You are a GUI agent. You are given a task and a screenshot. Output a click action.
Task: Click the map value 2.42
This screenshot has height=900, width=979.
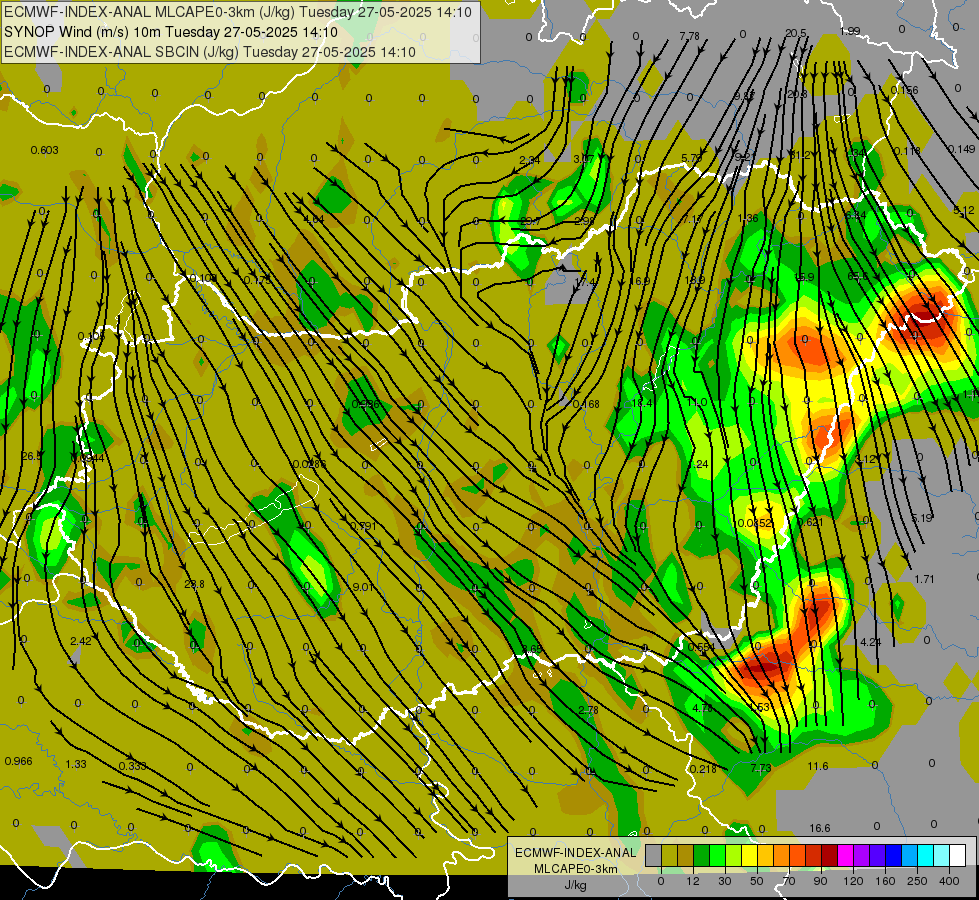tap(81, 641)
